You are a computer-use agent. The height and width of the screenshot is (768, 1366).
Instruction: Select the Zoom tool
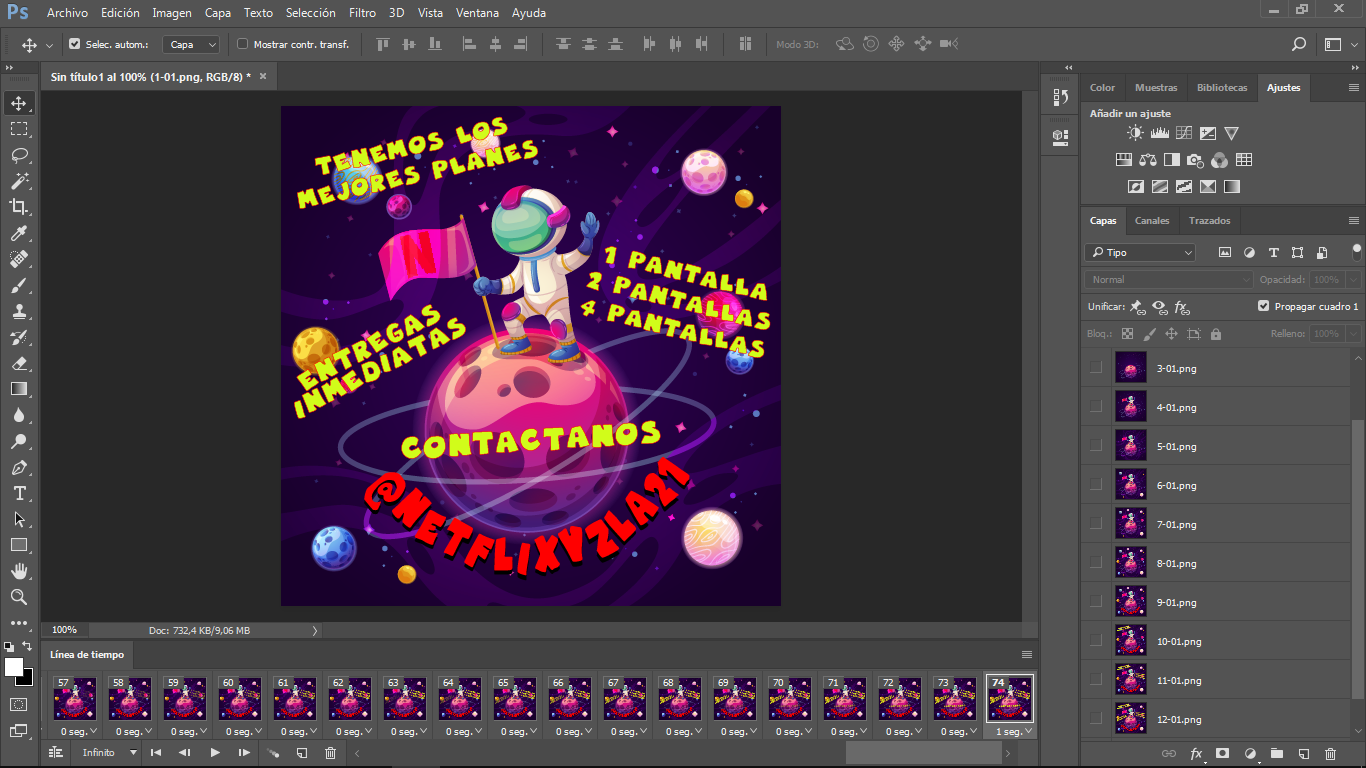[19, 597]
